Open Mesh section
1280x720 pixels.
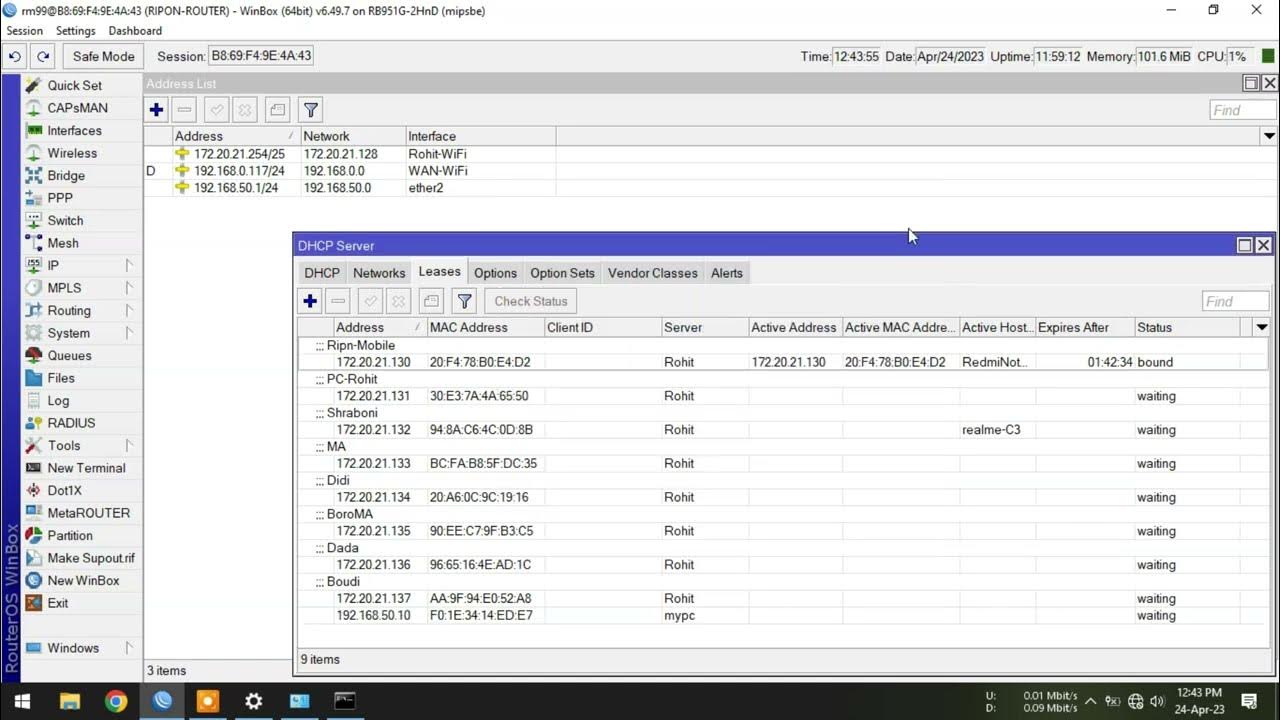click(x=63, y=243)
